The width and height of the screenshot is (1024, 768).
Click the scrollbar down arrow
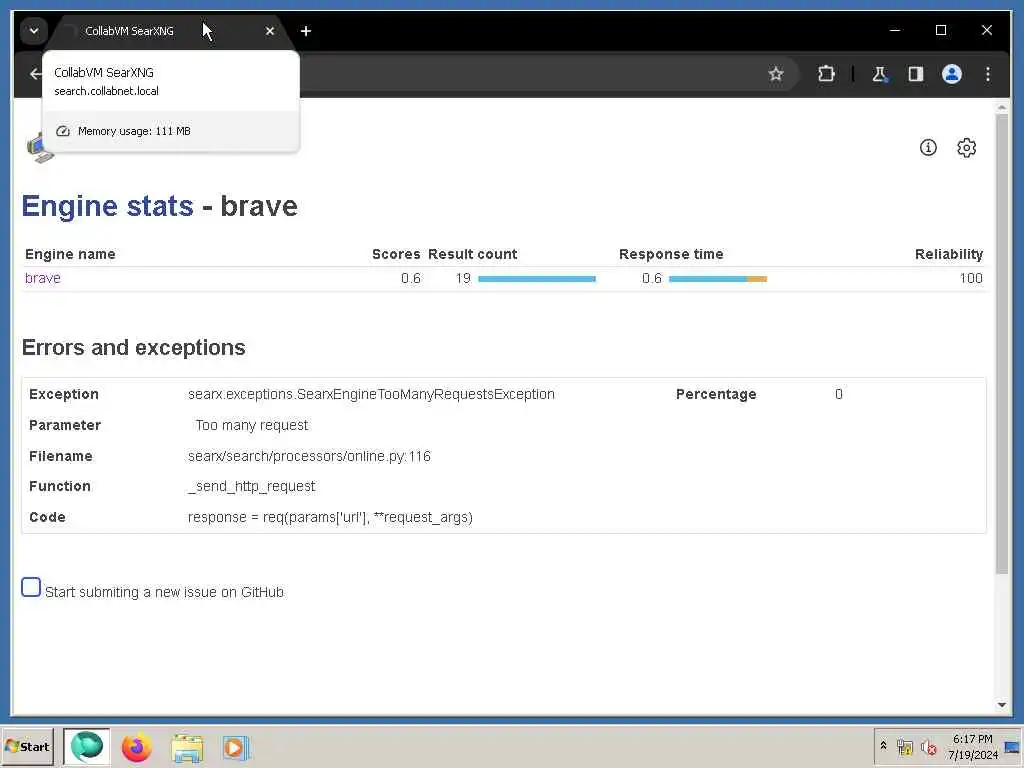click(1001, 705)
